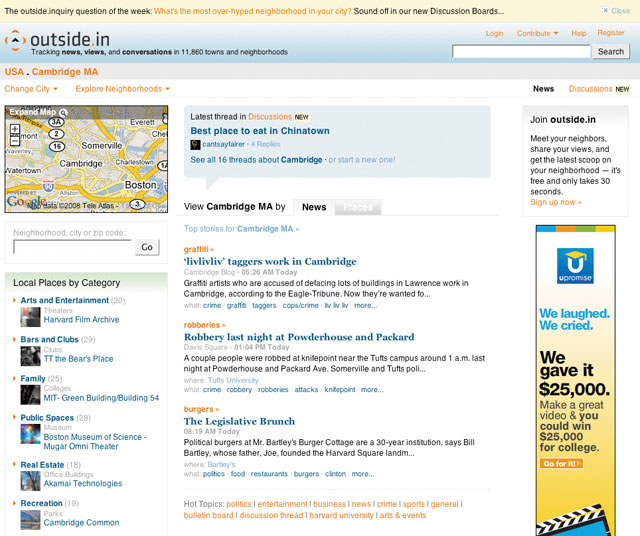Viewport: 640px width, 536px height.
Task: Expand the Family category arrow
Action: point(14,378)
